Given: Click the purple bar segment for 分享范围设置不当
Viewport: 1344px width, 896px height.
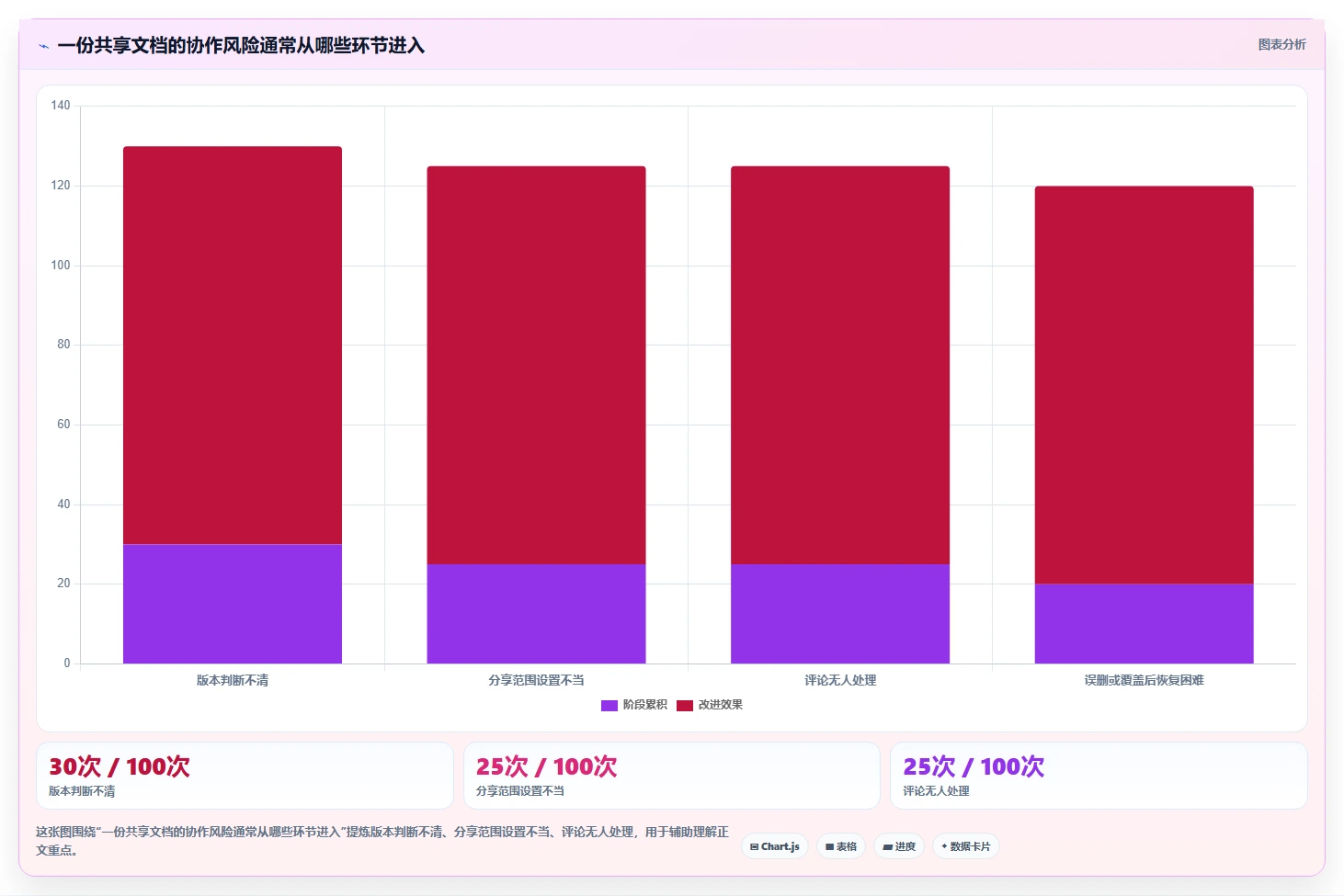Looking at the screenshot, I should [x=536, y=614].
